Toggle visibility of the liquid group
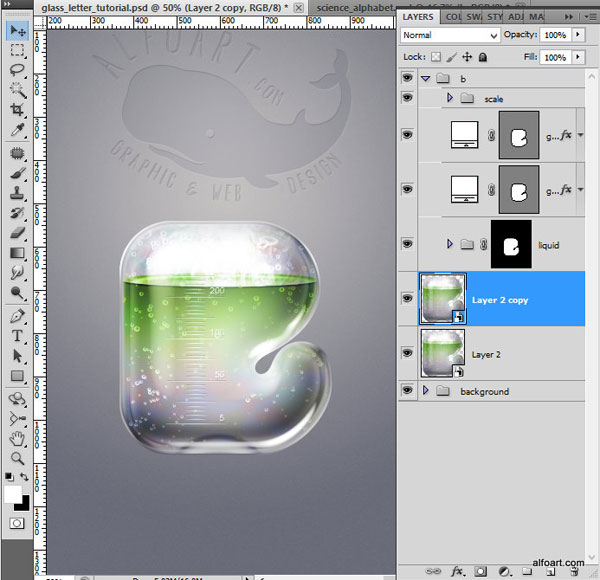Image resolution: width=600 pixels, height=580 pixels. [407, 244]
